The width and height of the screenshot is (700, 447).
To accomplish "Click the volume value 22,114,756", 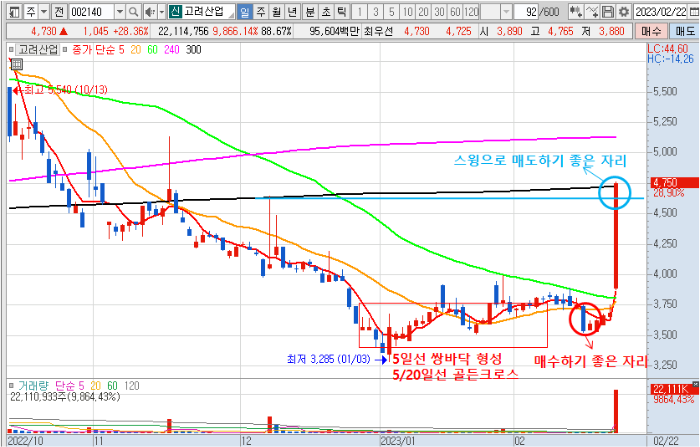I will coord(183,31).
